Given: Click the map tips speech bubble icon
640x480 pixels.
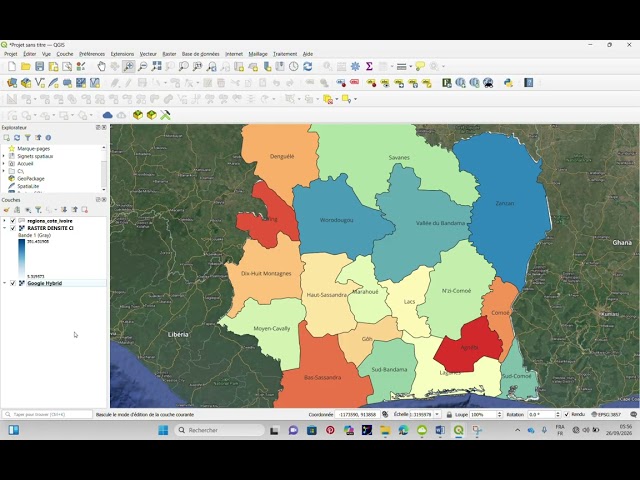Looking at the screenshot, I should point(420,66).
